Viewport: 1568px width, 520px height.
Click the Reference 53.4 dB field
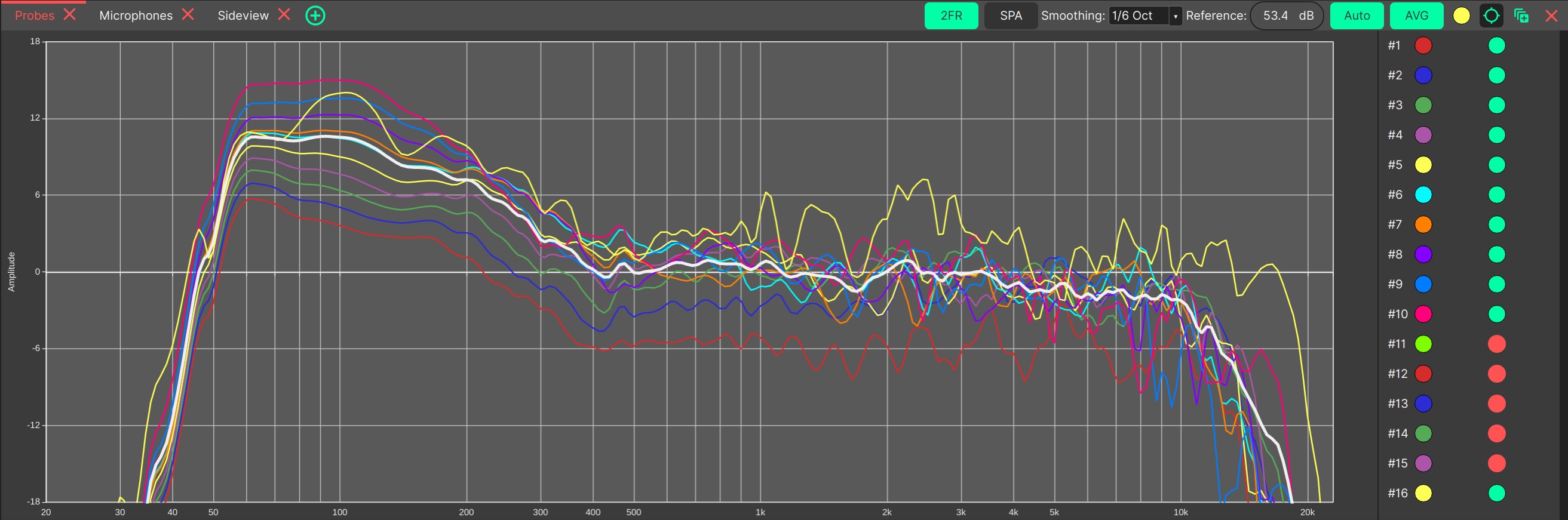(1287, 16)
